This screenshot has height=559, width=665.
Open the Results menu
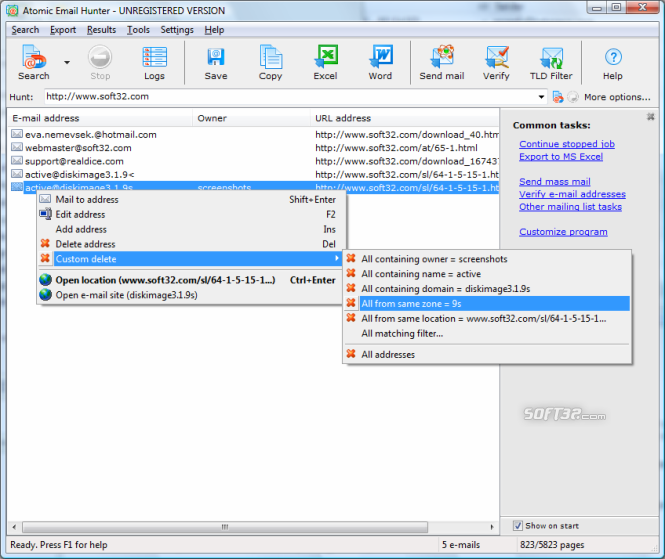[101, 30]
